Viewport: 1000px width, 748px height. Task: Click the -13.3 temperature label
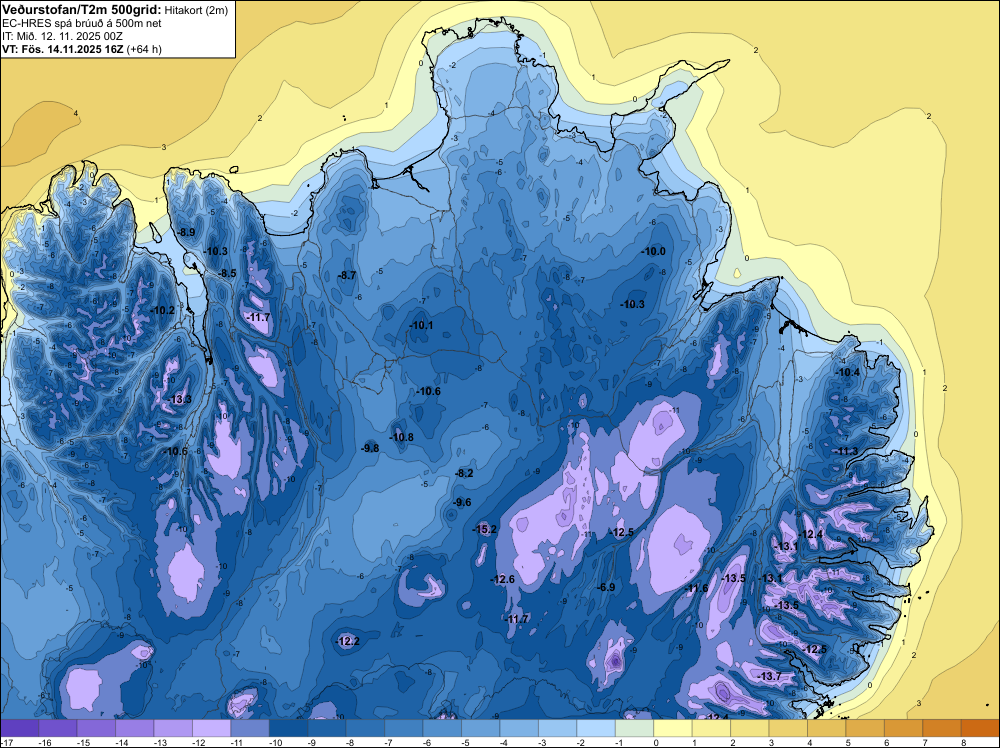(180, 399)
